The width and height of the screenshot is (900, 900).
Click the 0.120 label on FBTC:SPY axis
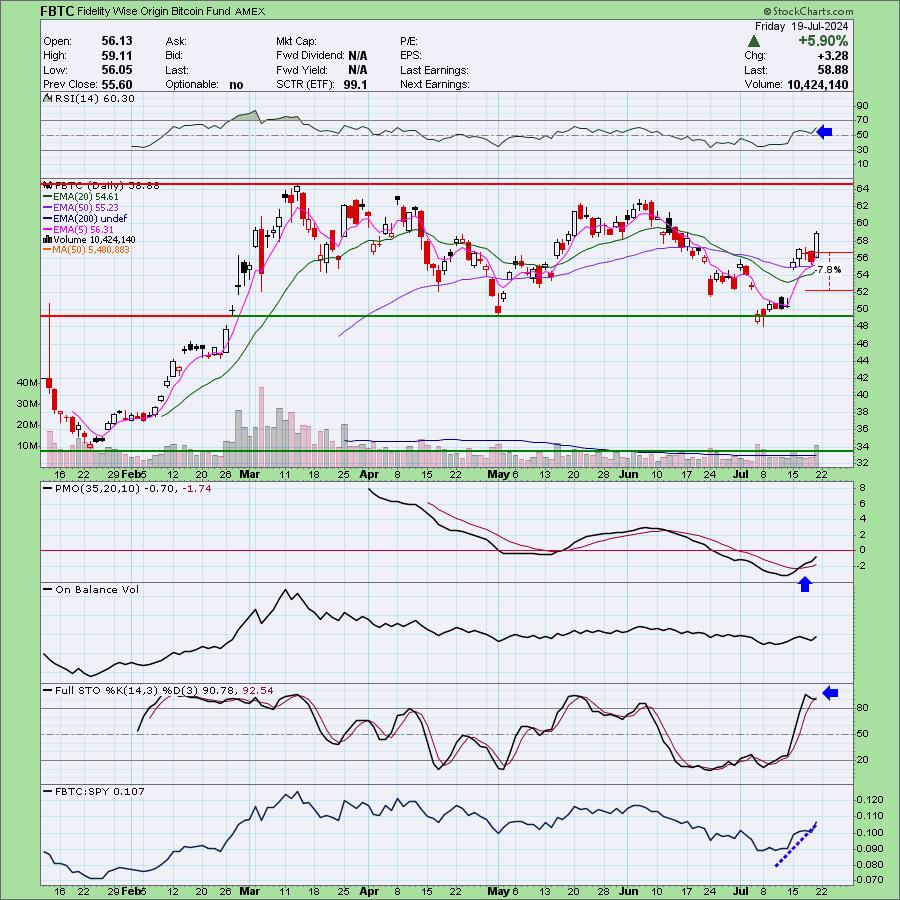point(870,800)
